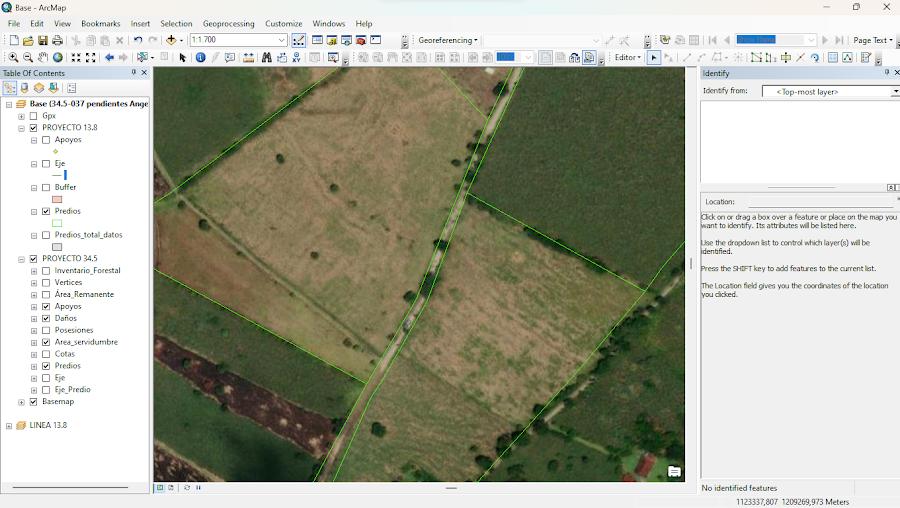The width and height of the screenshot is (900, 508).
Task: Click the Fixed Zoom In icon
Action: (x=76, y=57)
